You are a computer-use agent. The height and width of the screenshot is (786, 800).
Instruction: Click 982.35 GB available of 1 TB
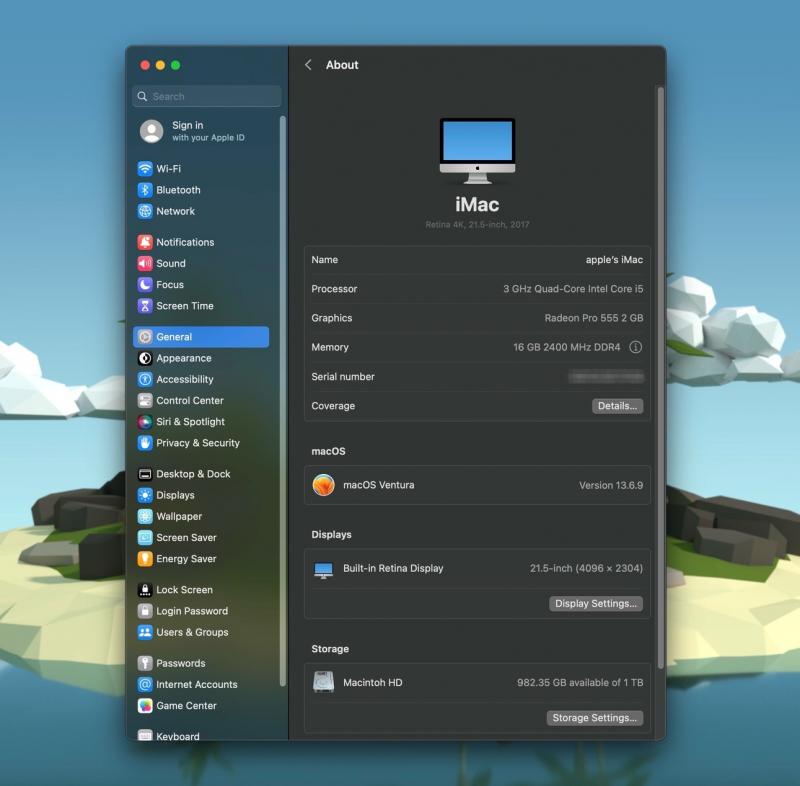pyautogui.click(x=580, y=682)
